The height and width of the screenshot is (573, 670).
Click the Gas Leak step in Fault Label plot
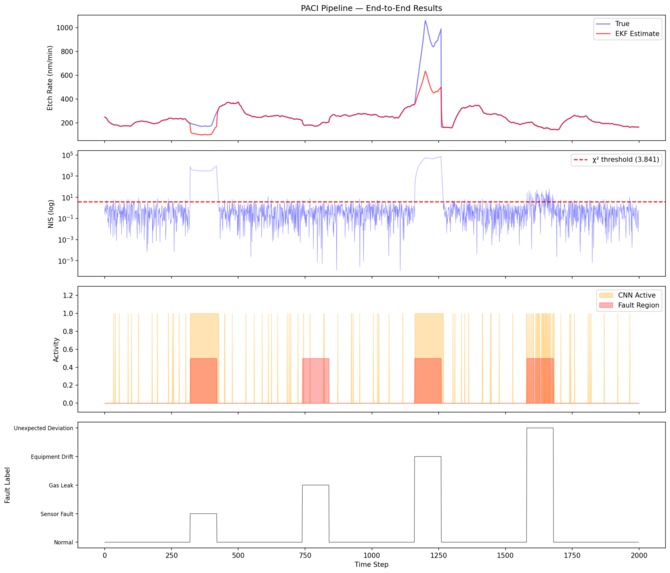tap(316, 485)
